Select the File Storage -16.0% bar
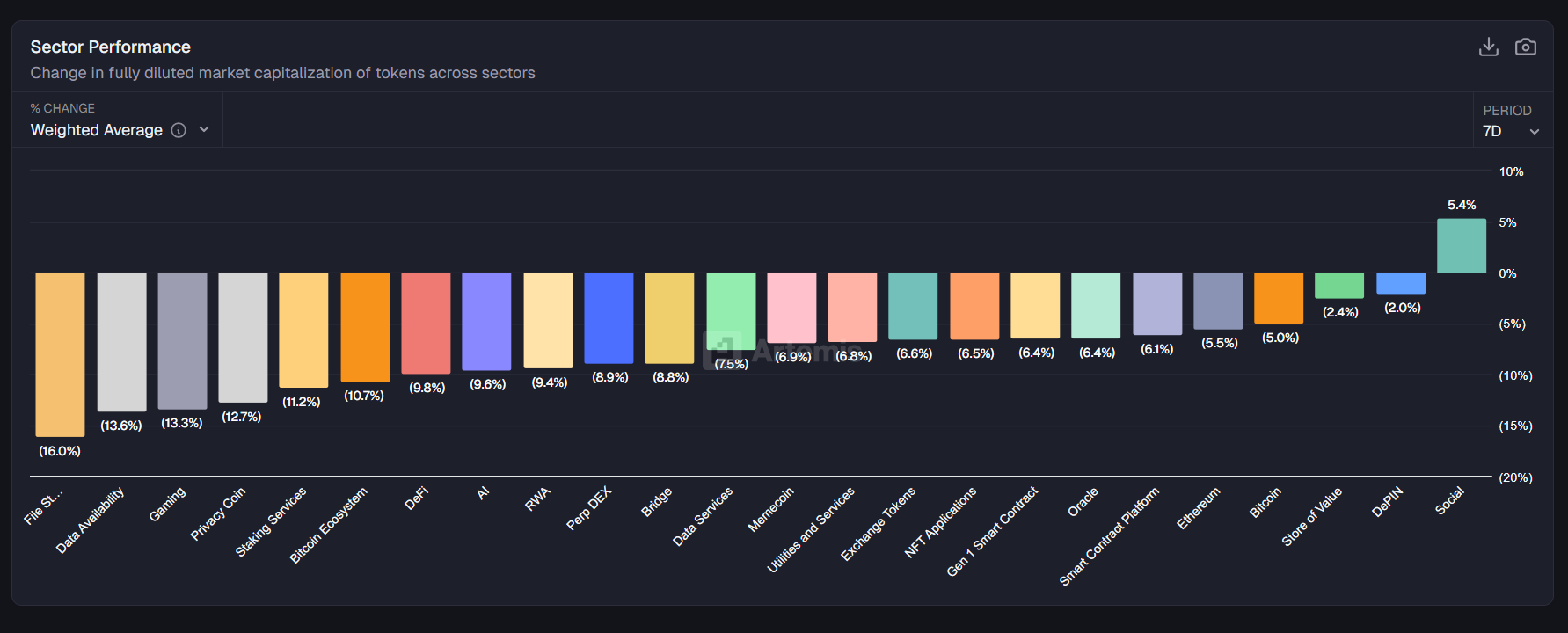This screenshot has height=633, width=1568. (x=60, y=354)
